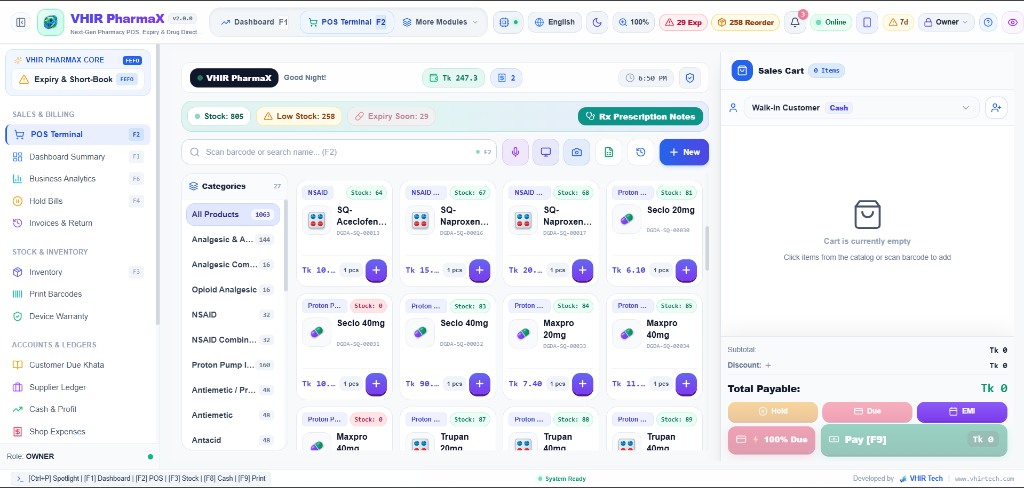This screenshot has width=1024, height=488.
Task: Open Cash & Profit in sidebar
Action: pyautogui.click(x=78, y=410)
